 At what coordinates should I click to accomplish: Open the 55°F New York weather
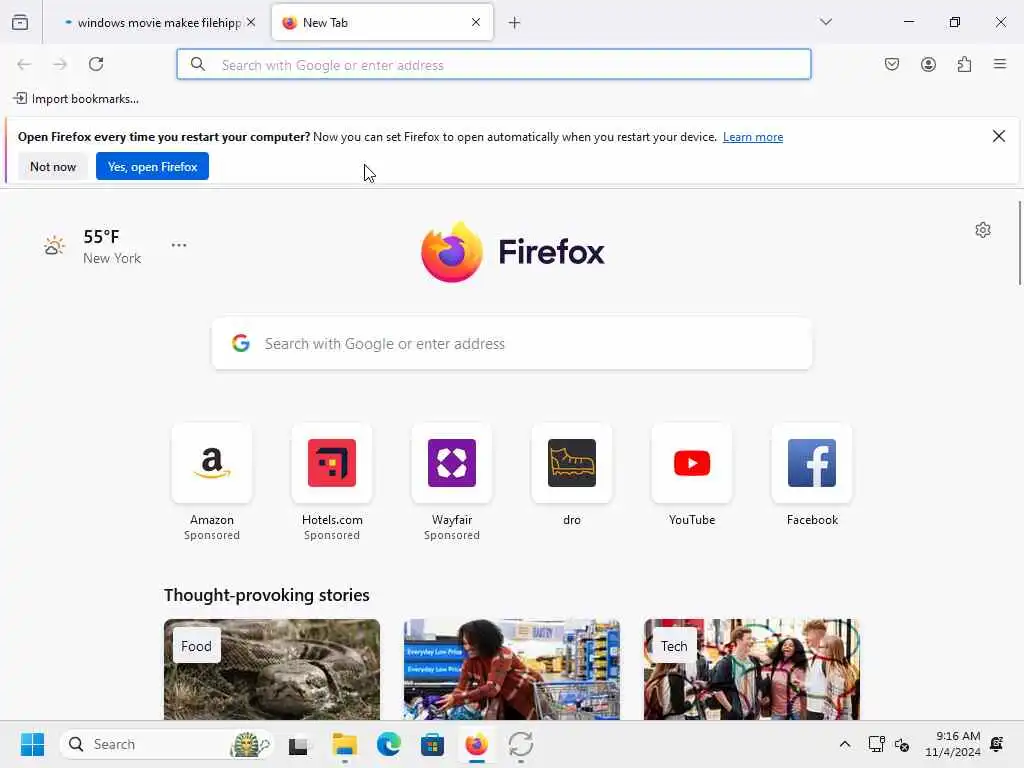point(112,246)
